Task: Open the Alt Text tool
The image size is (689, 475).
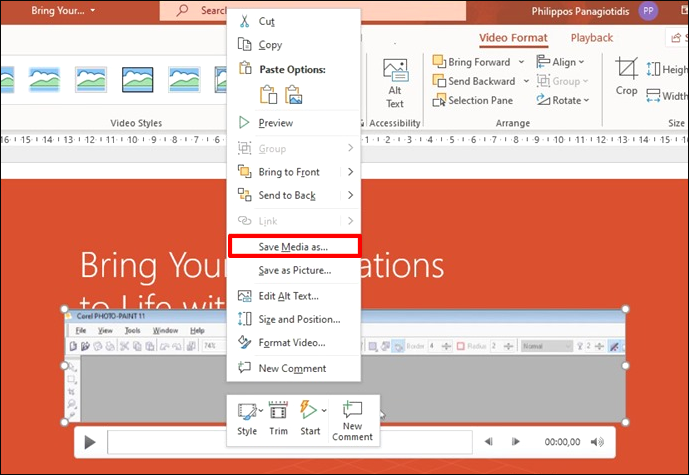Action: 395,82
